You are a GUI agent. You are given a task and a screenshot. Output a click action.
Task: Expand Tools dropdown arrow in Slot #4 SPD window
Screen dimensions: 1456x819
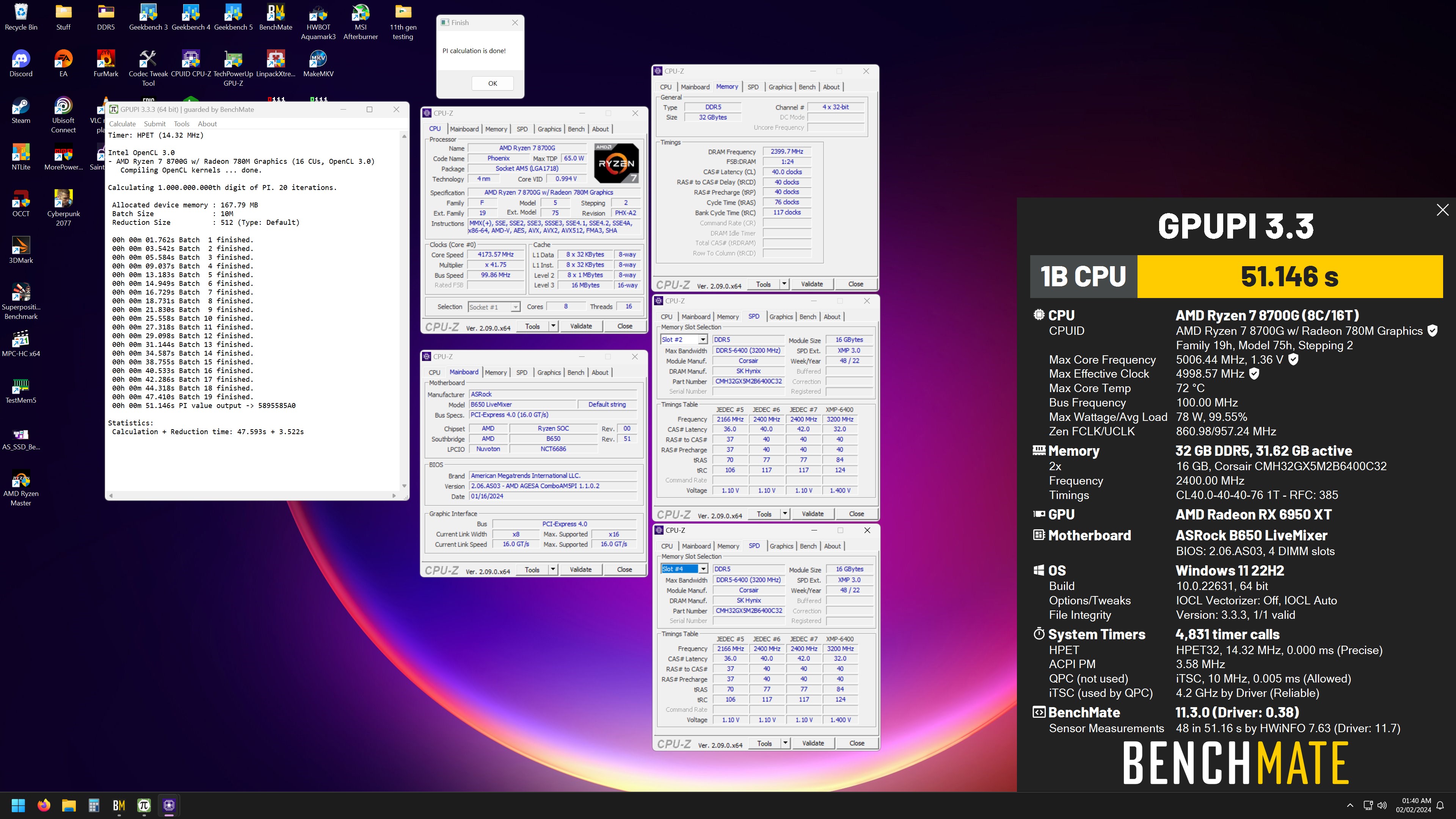click(x=786, y=743)
